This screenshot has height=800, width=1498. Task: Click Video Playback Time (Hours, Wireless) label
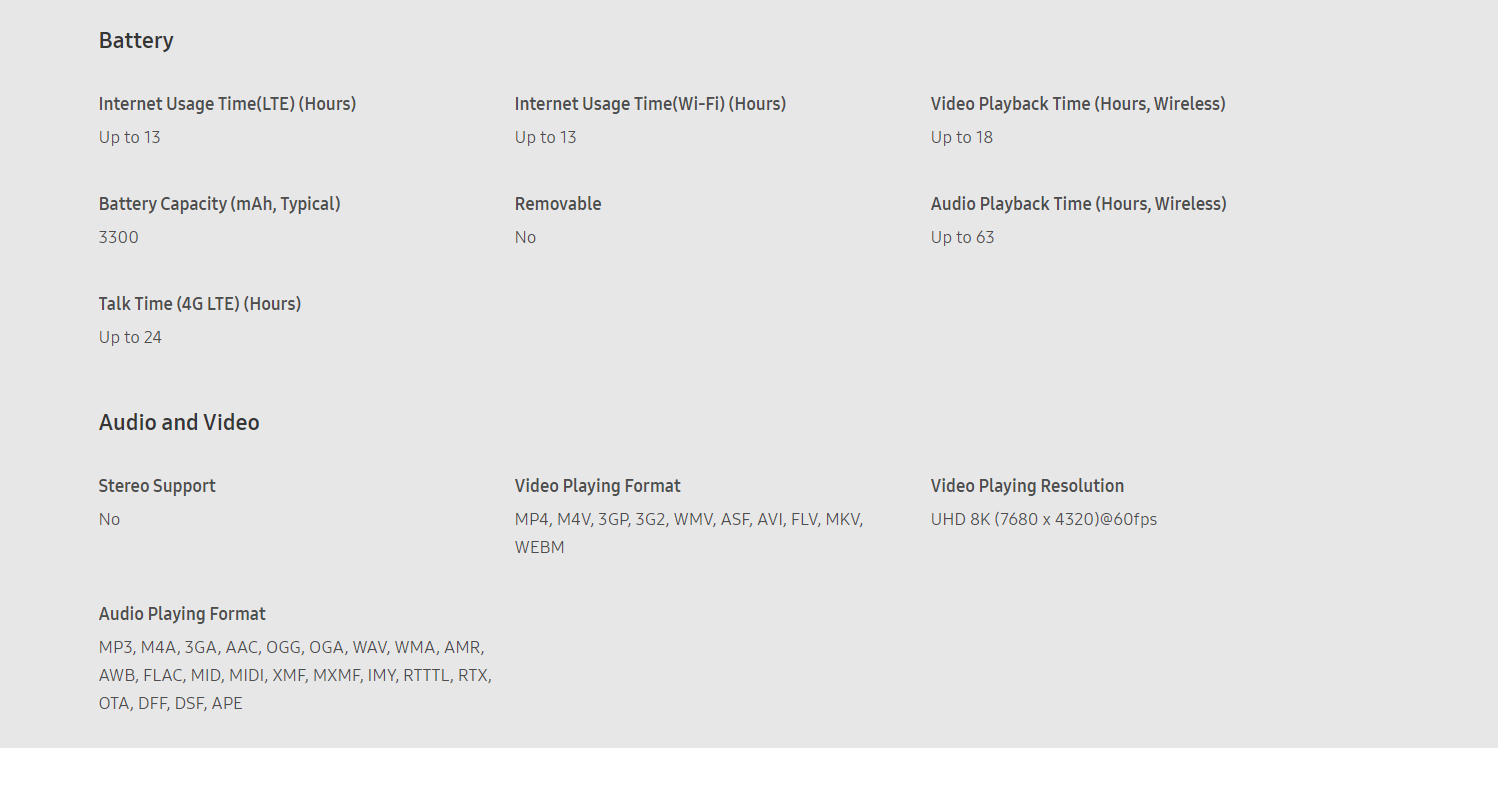point(1078,104)
